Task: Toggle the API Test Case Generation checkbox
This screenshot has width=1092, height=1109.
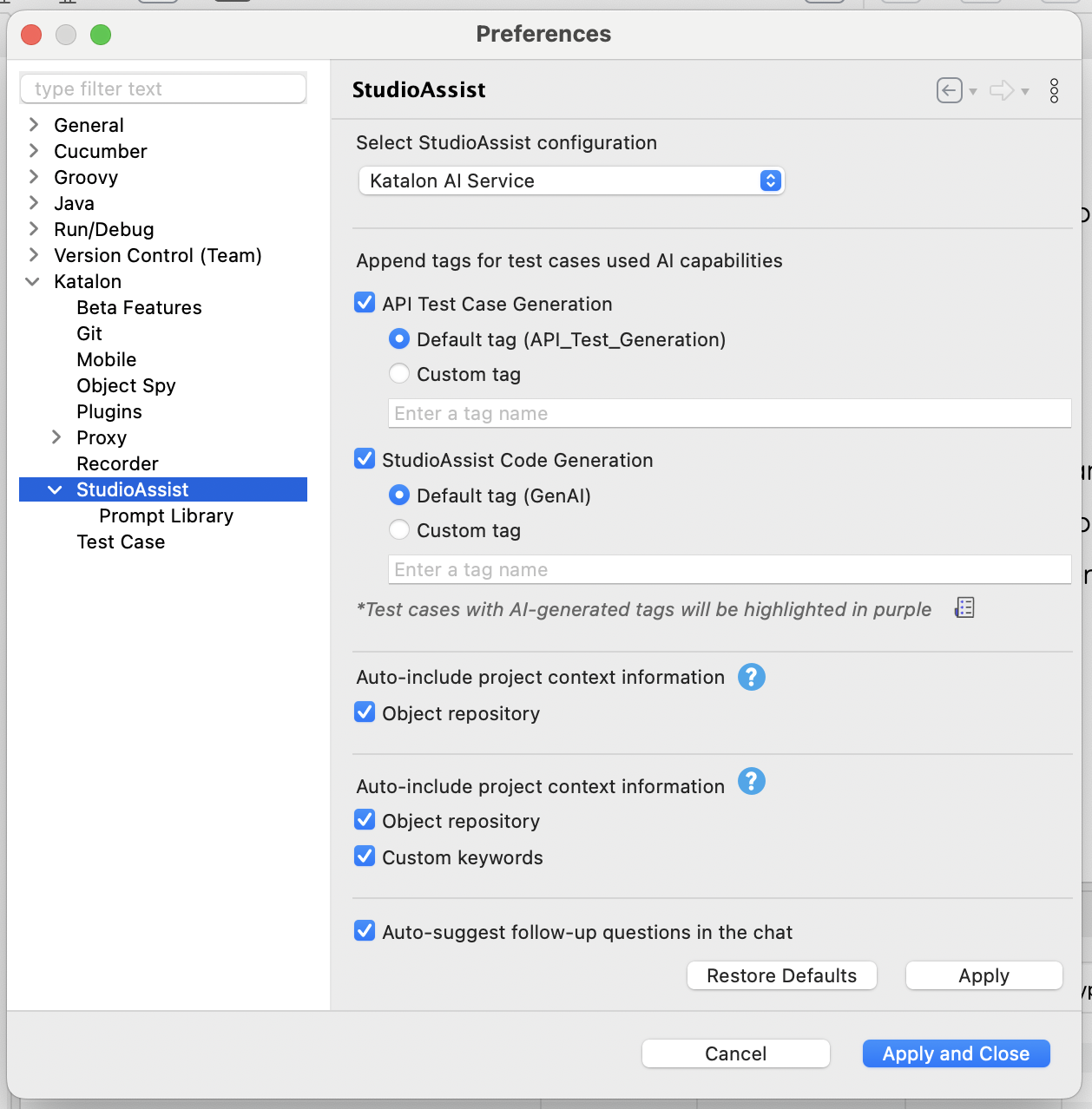Action: 365,303
